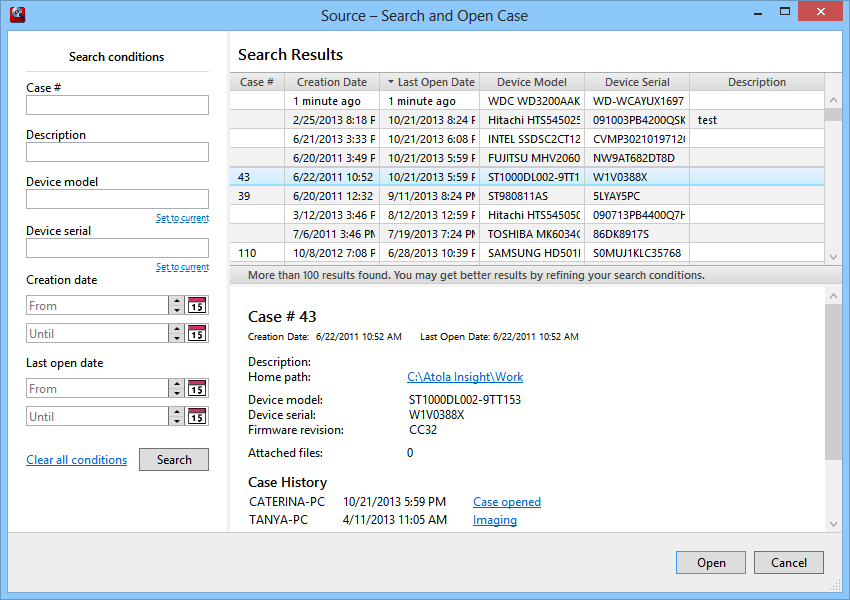Click Set to current under Device model
Image resolution: width=850 pixels, height=600 pixels.
(x=182, y=218)
